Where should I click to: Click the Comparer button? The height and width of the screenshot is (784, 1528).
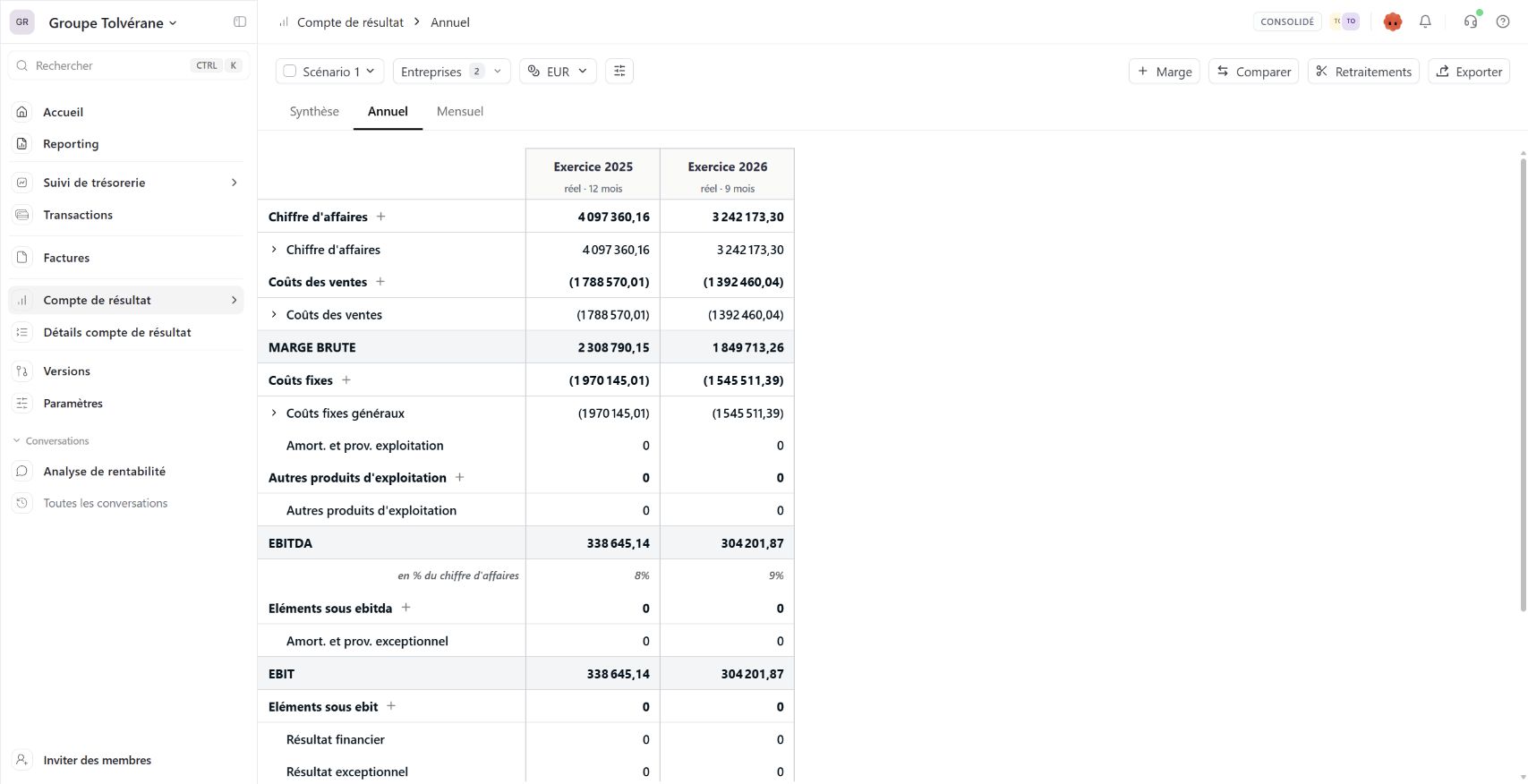point(1254,72)
